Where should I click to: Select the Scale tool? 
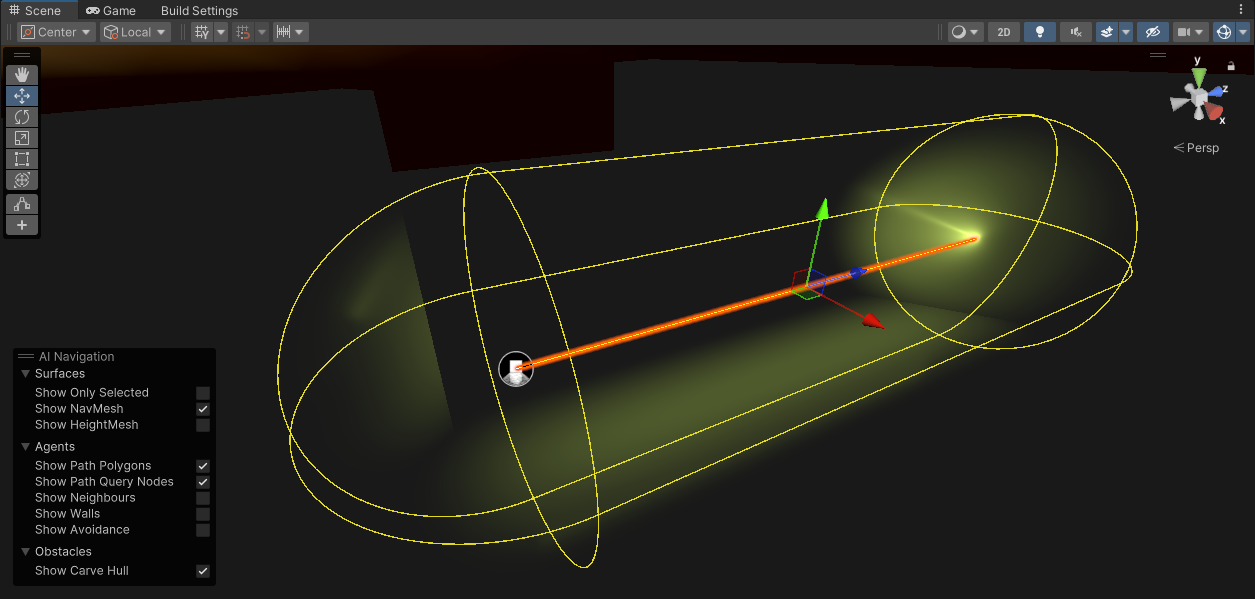pos(21,137)
